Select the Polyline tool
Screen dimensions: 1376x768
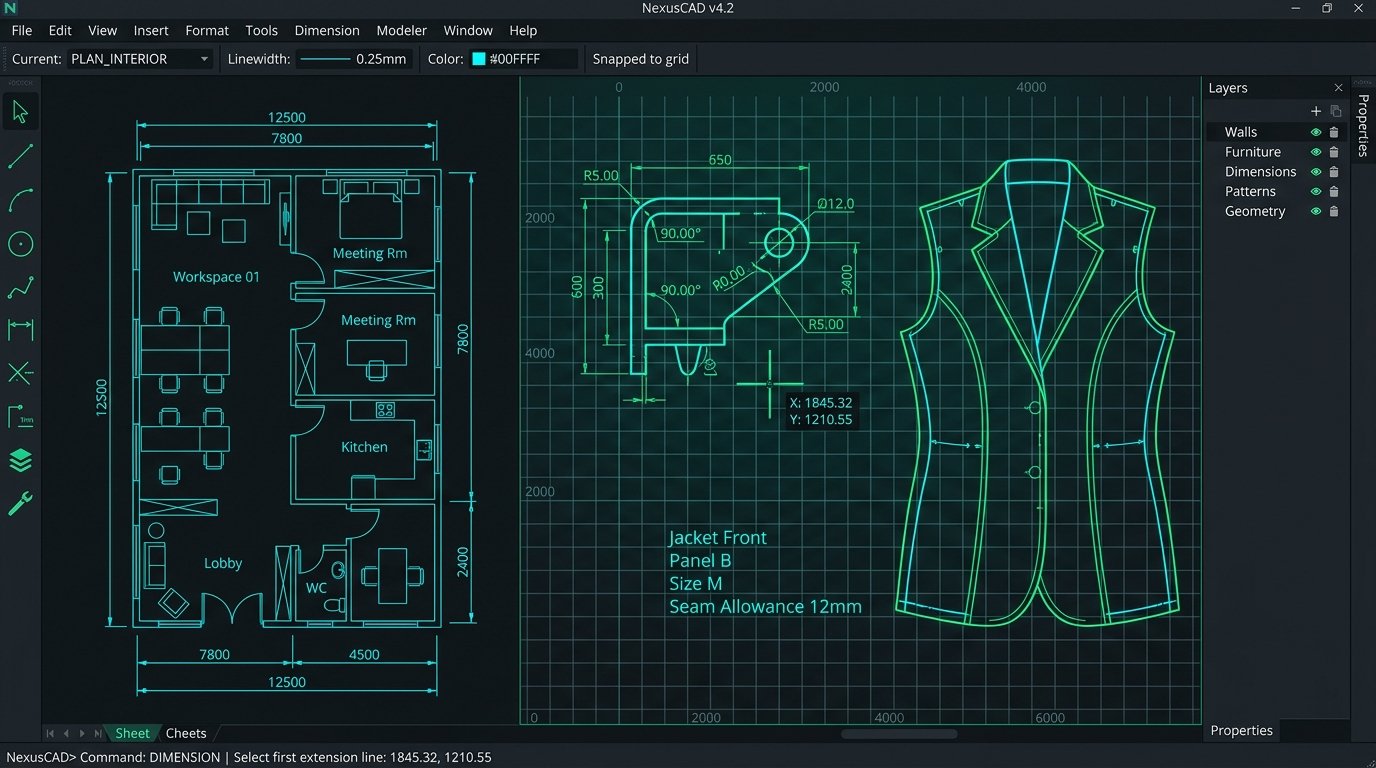(x=21, y=288)
